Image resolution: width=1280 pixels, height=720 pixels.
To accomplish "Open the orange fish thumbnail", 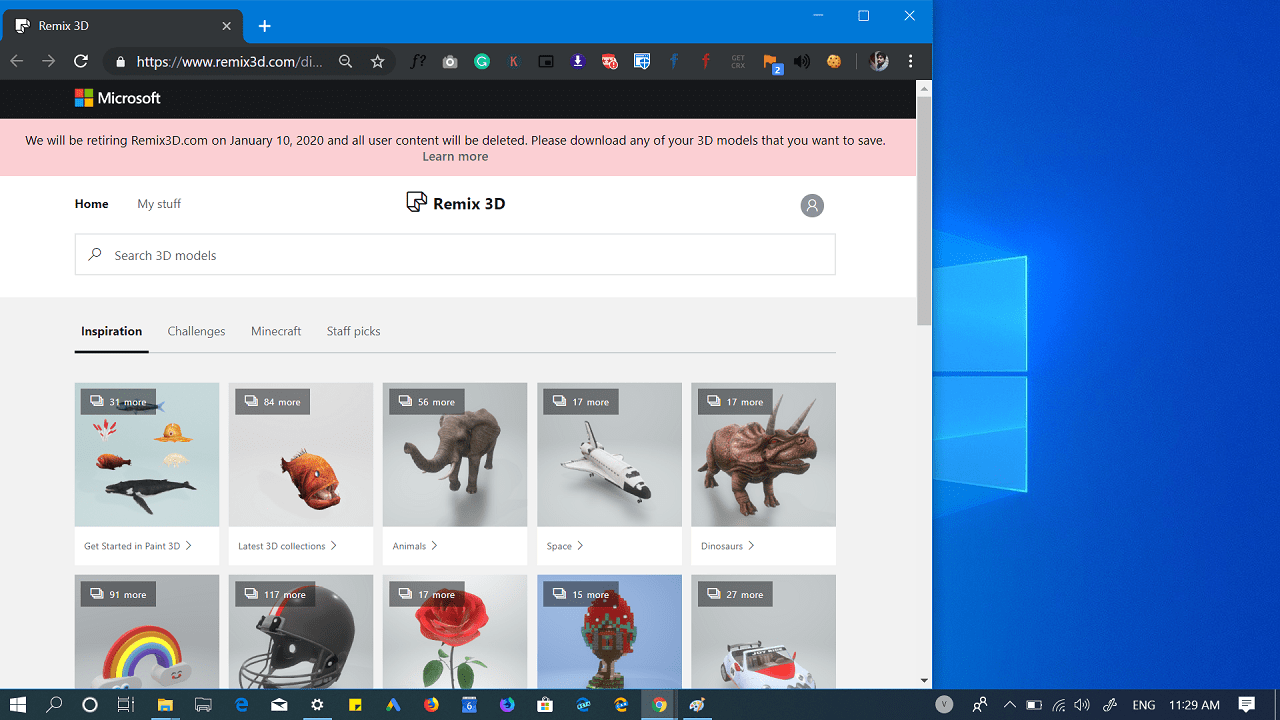I will [301, 455].
